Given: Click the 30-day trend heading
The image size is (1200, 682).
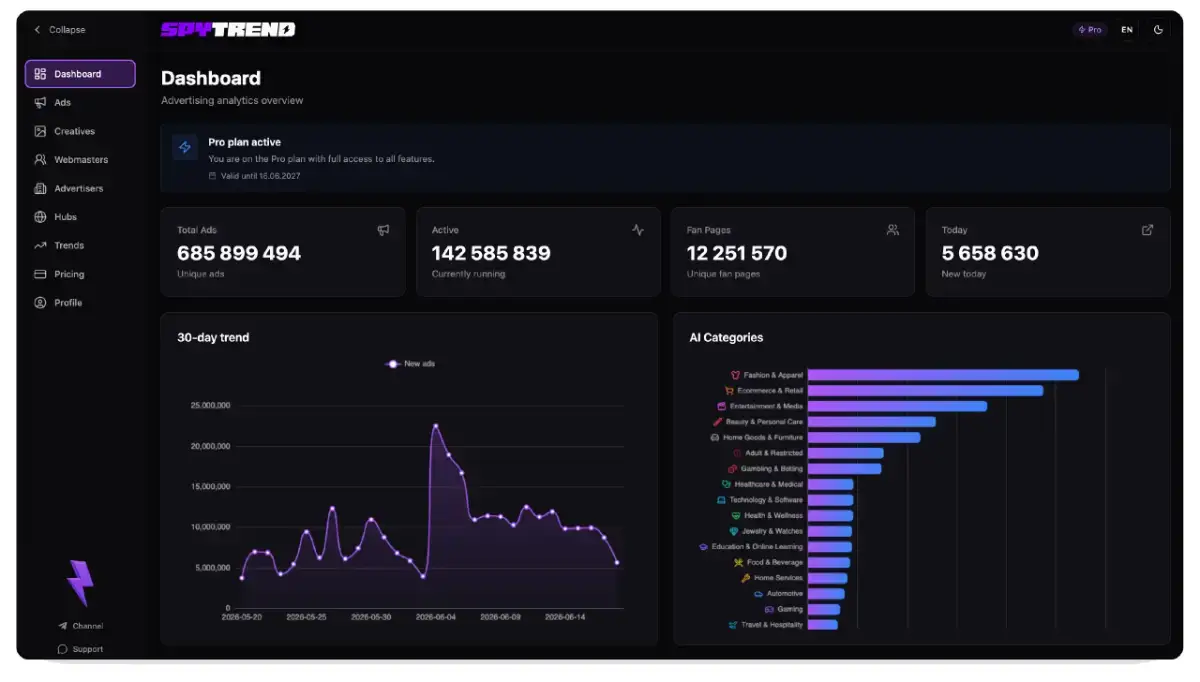Looking at the screenshot, I should coord(213,338).
